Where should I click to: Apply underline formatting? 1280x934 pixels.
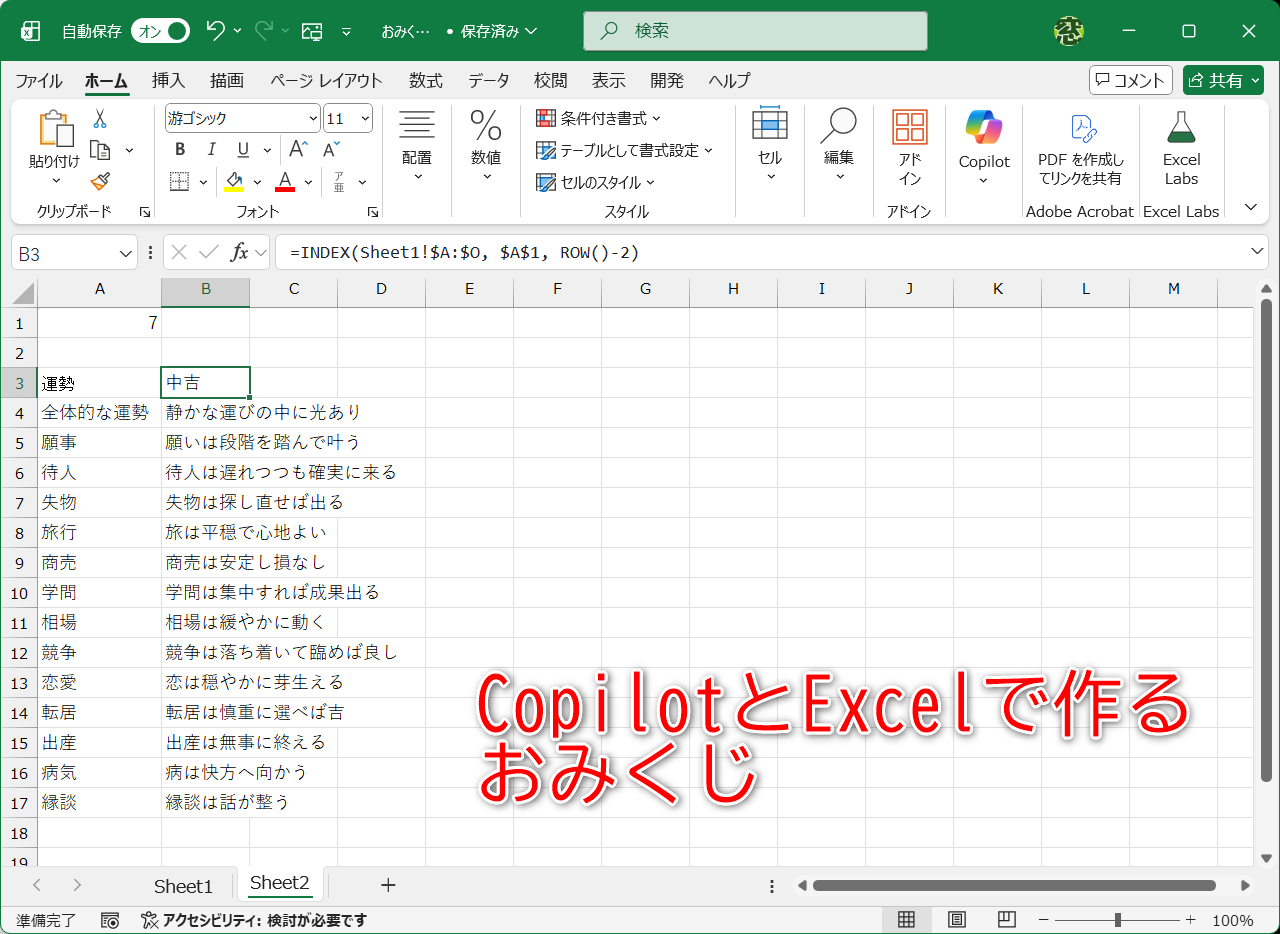(x=242, y=150)
